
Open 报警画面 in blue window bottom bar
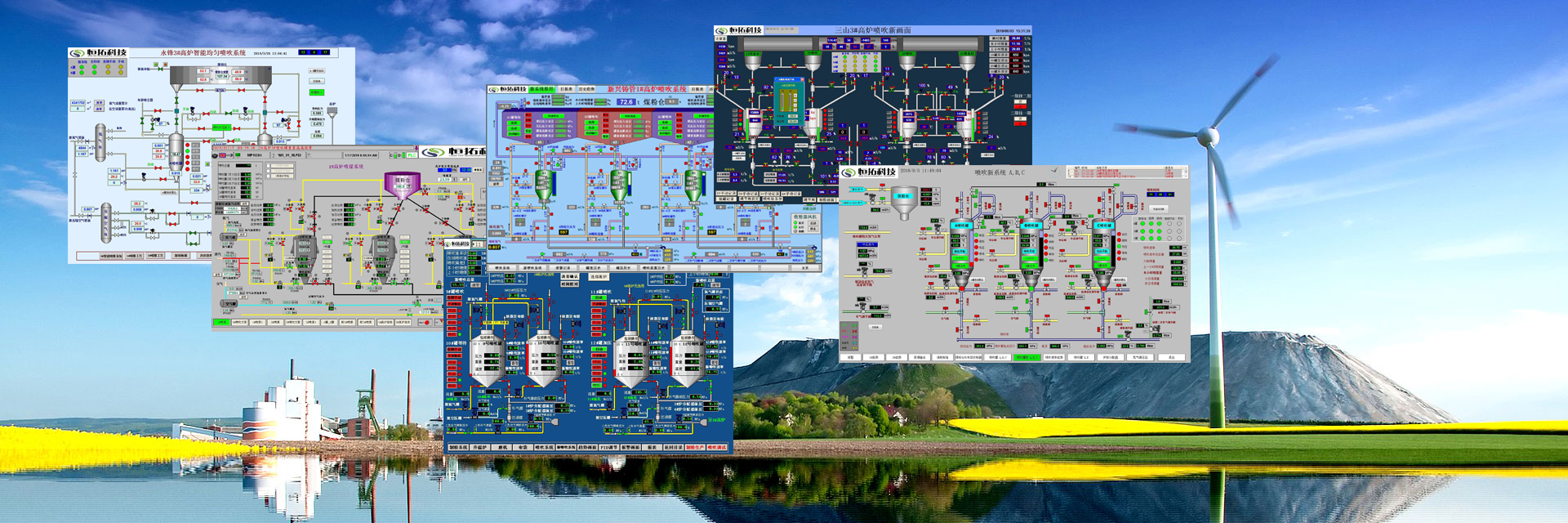point(630,448)
